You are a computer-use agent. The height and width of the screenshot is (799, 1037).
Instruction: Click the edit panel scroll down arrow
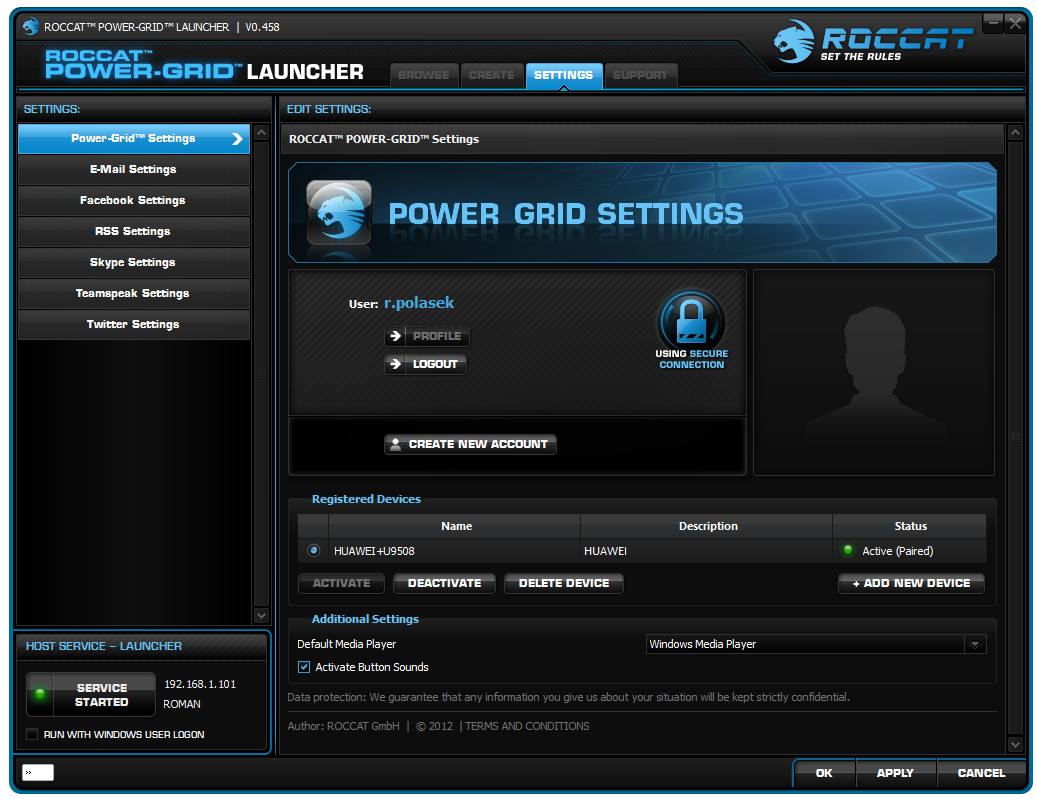tap(1015, 745)
